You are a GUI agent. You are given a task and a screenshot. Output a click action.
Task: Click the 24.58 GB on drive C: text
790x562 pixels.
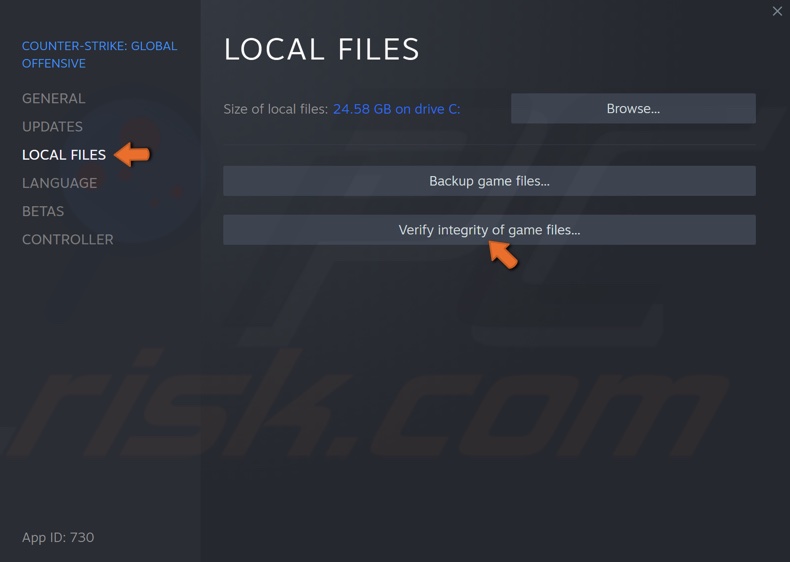point(397,109)
